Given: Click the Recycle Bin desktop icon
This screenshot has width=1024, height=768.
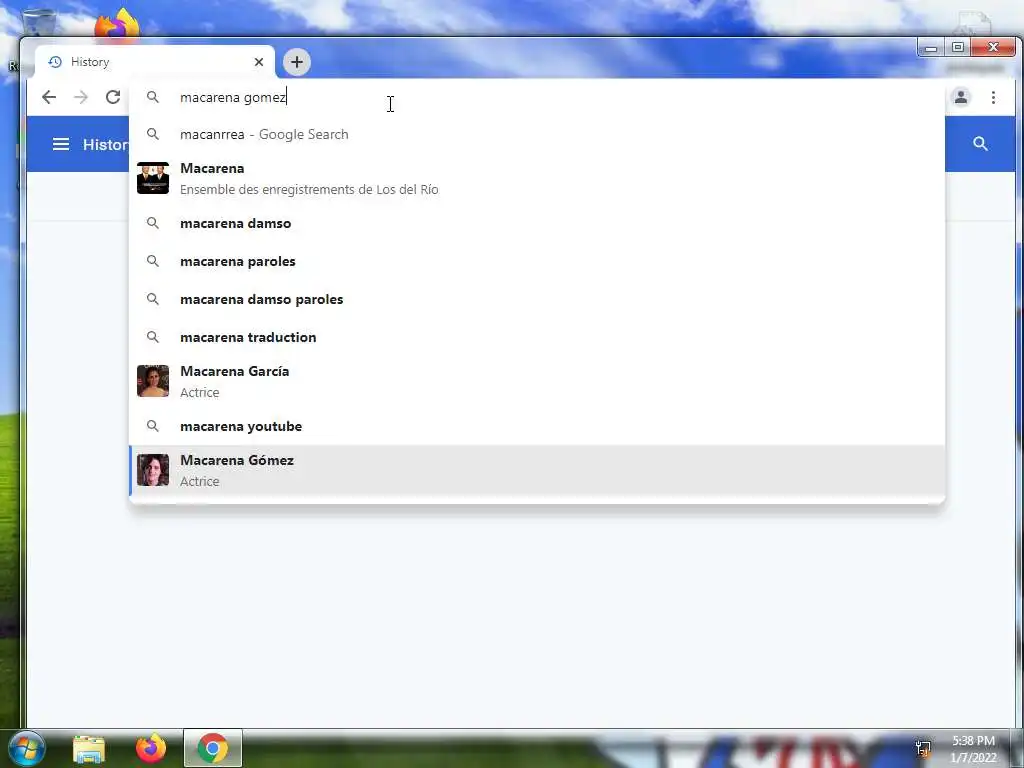Looking at the screenshot, I should click(x=39, y=22).
